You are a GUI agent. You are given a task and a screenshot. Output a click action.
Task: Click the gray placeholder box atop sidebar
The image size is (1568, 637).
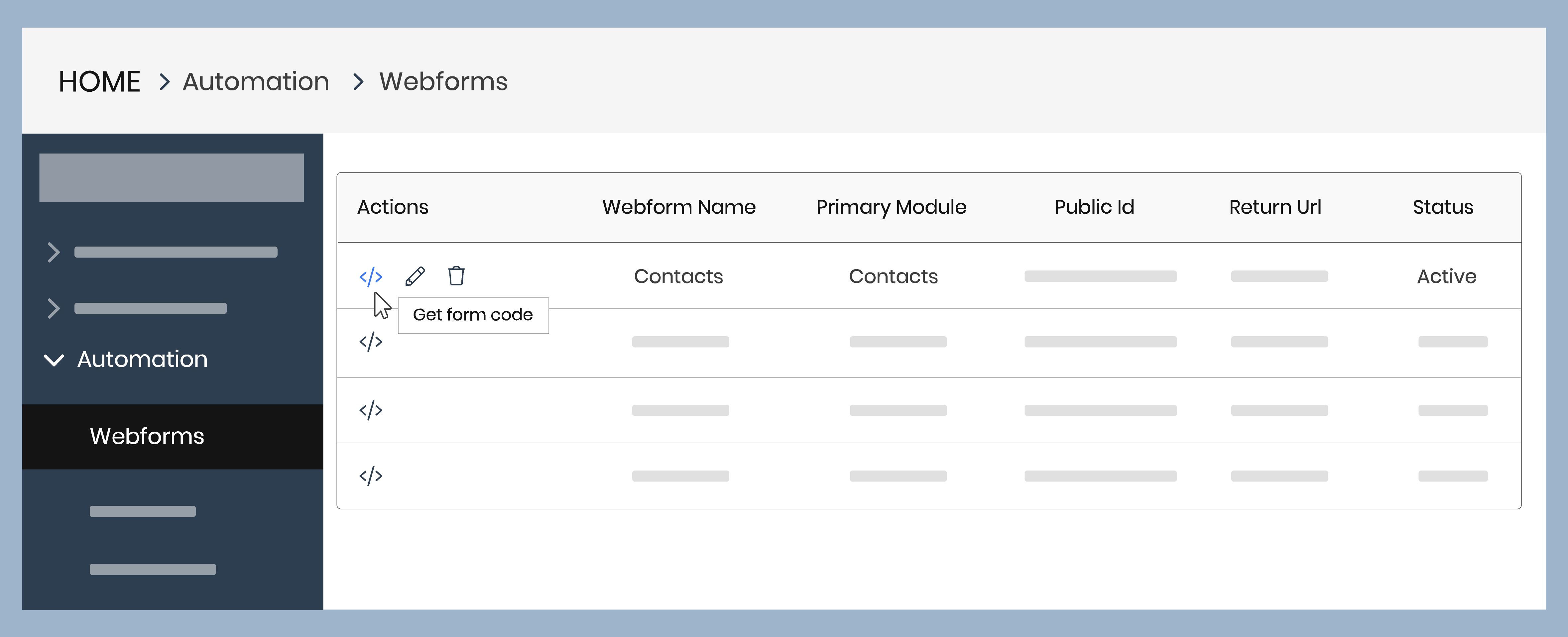coord(171,178)
